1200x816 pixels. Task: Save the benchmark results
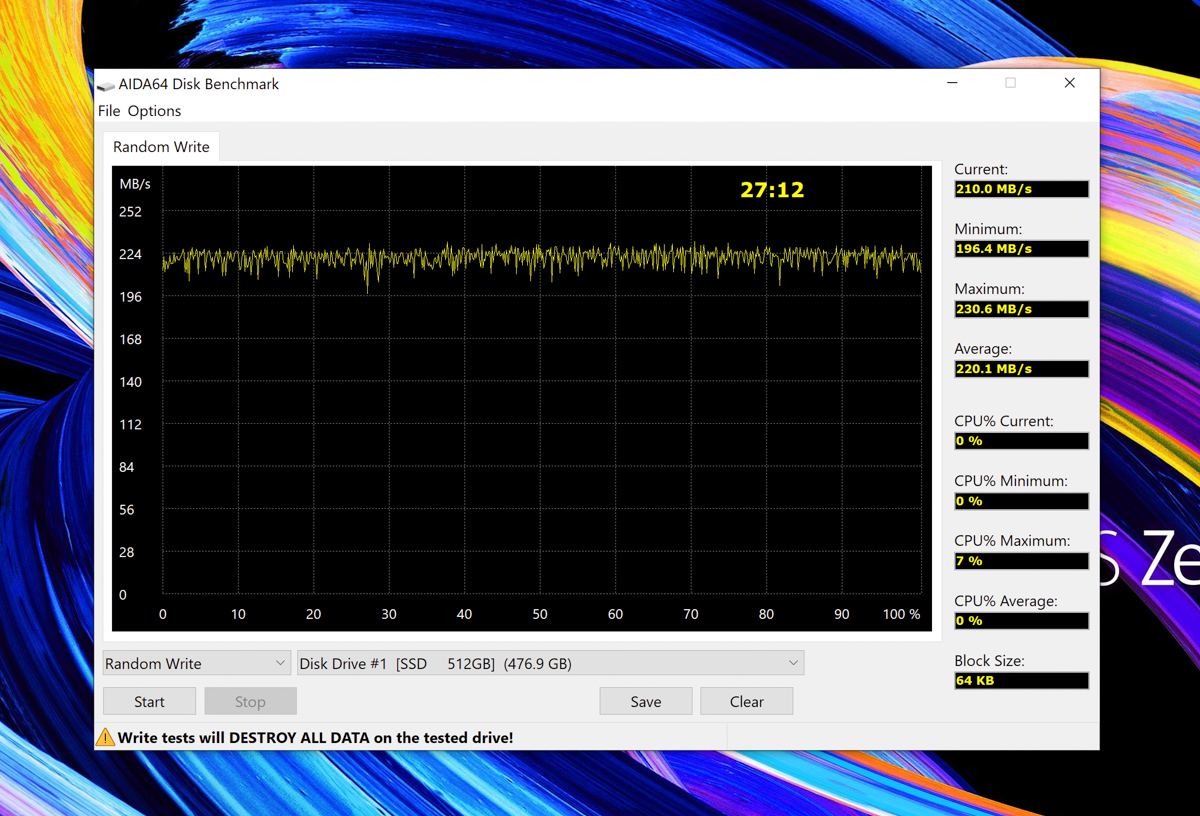pos(645,702)
